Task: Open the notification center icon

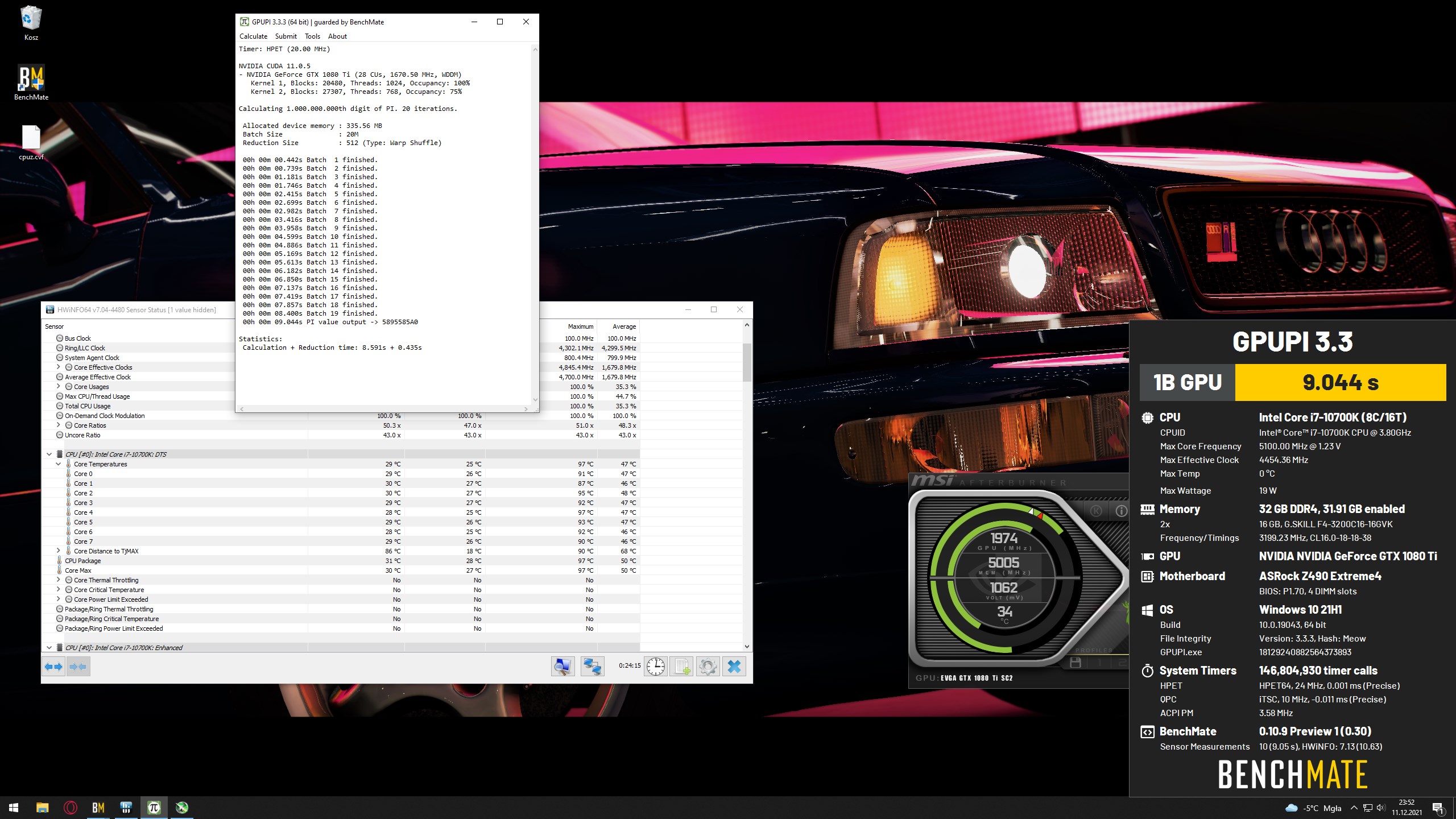Action: tap(1438, 808)
